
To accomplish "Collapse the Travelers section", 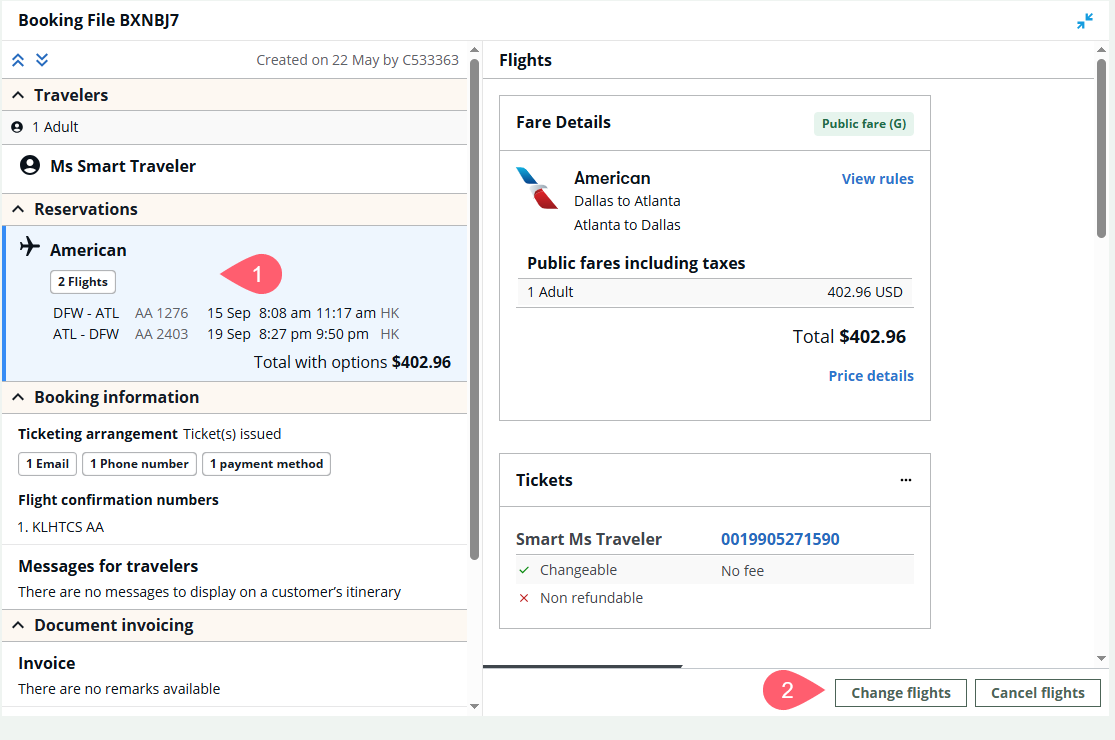I will [18, 95].
